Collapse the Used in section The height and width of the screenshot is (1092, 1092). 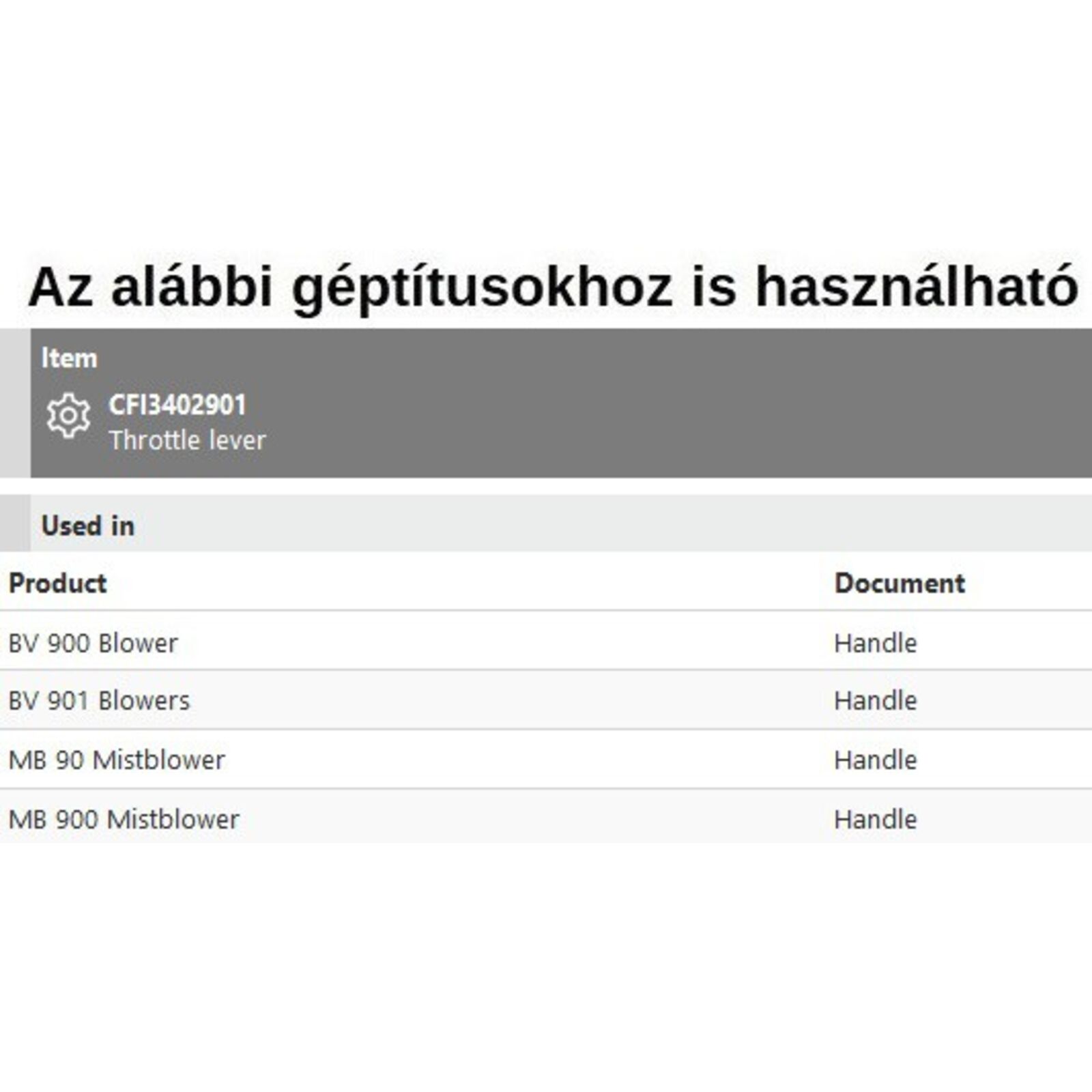coord(88,526)
